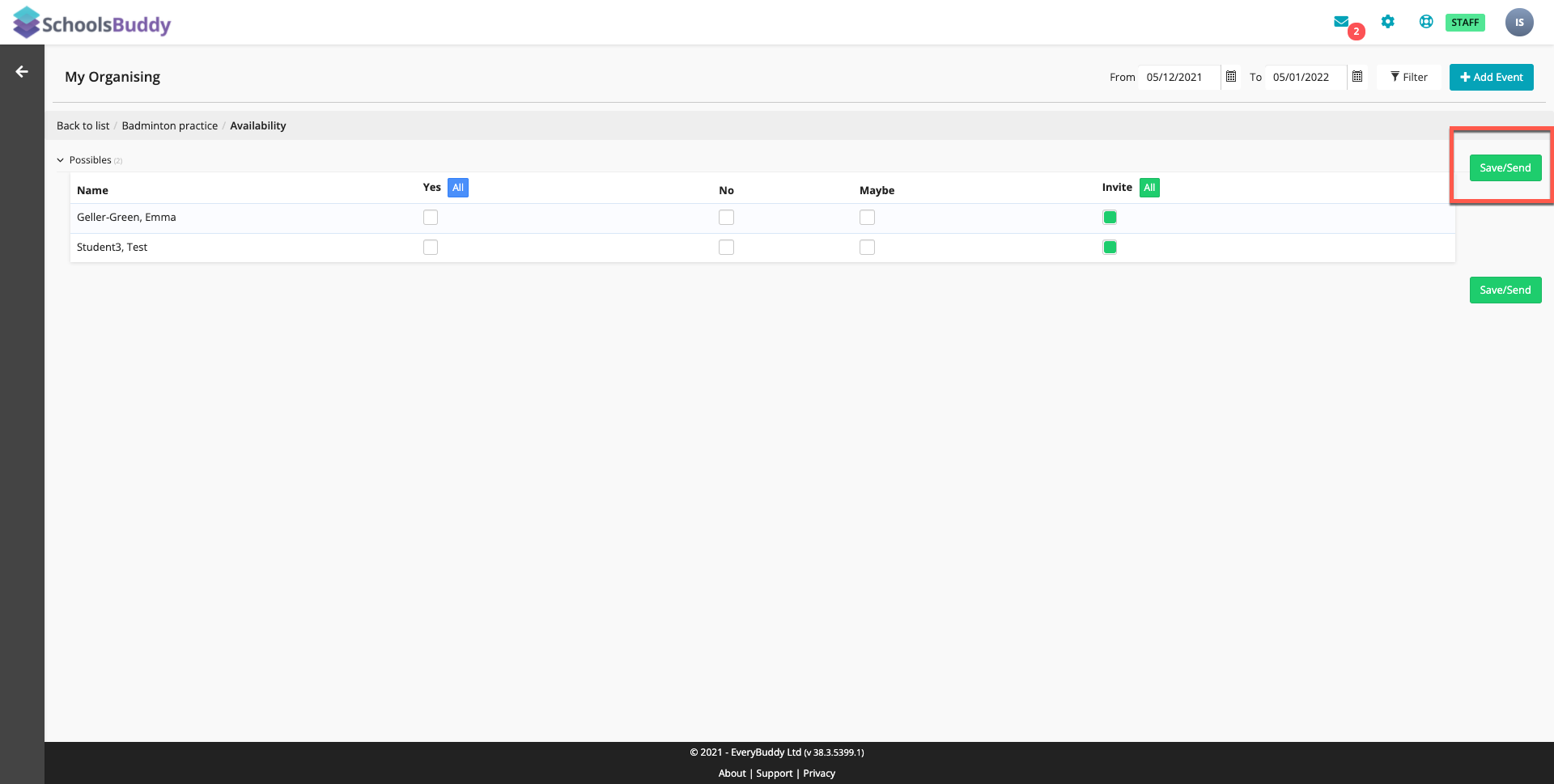
Task: Click the green All button beside Invite
Action: pyautogui.click(x=1149, y=188)
